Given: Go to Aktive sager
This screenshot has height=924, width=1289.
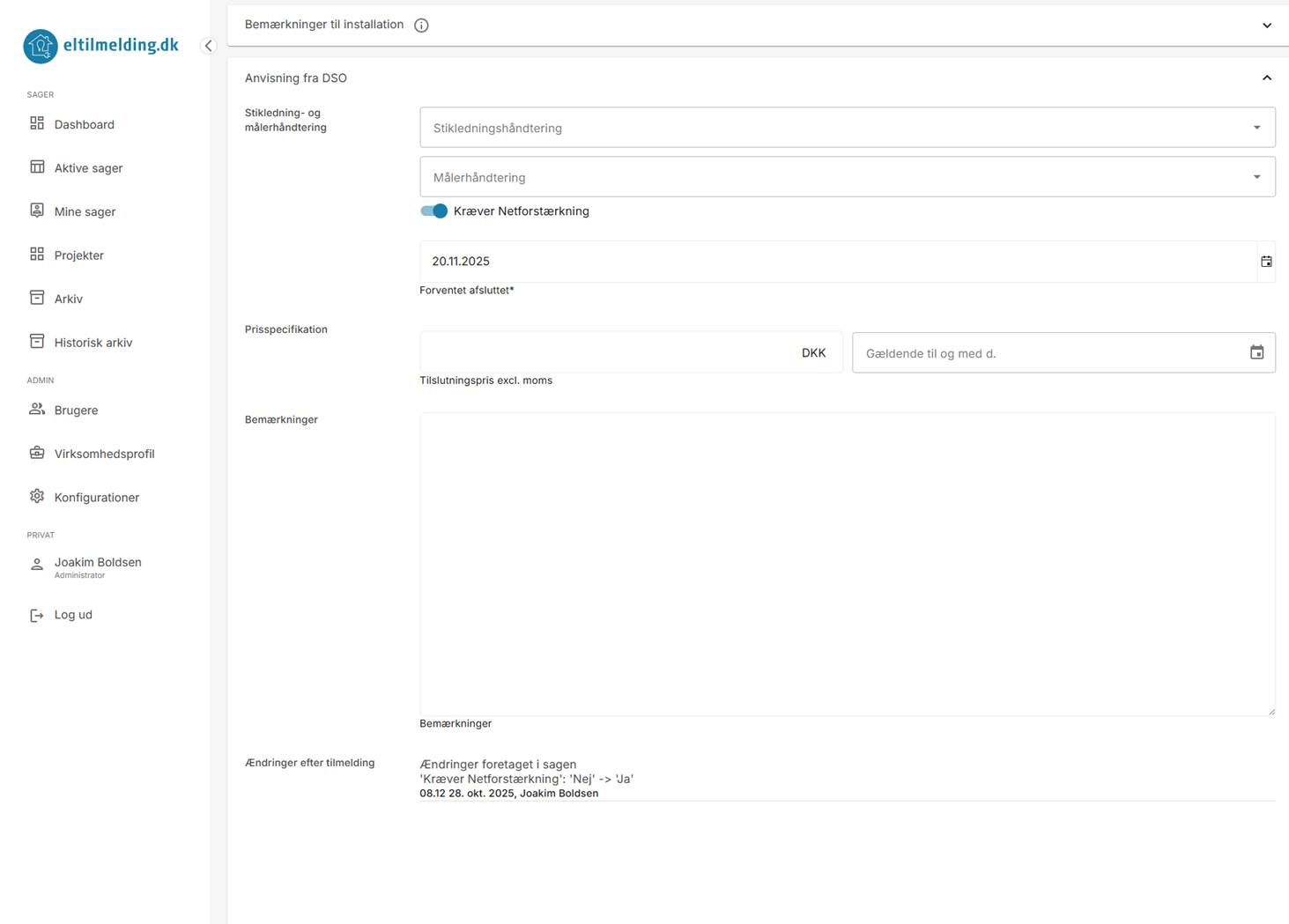Looking at the screenshot, I should coord(88,168).
